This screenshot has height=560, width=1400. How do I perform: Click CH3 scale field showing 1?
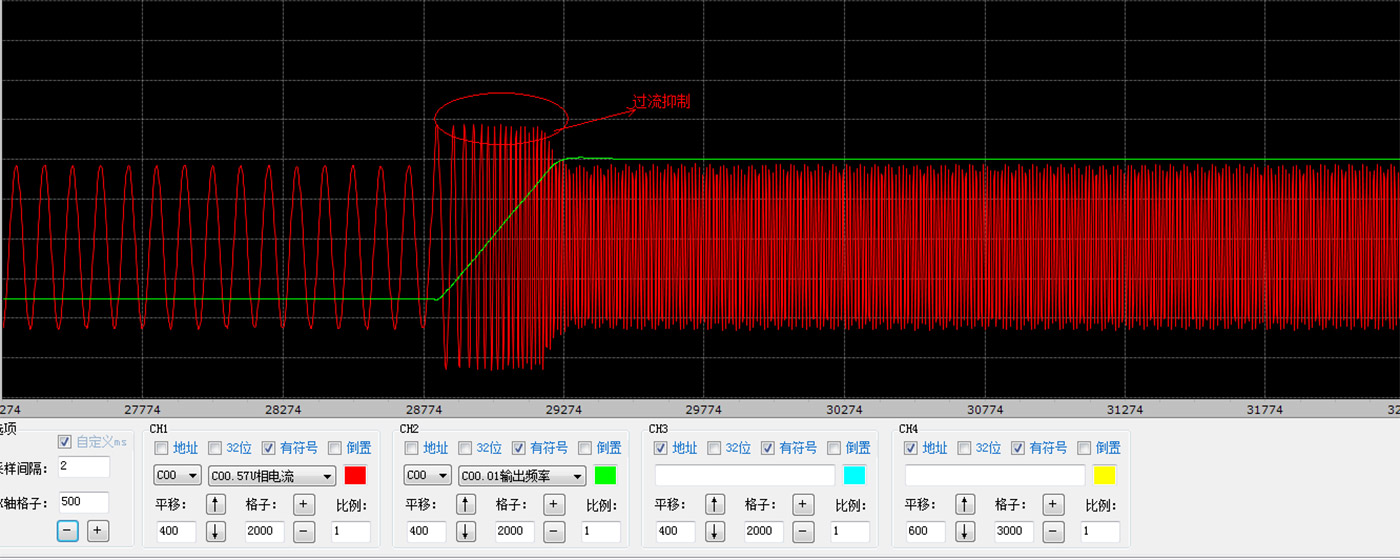click(x=850, y=531)
